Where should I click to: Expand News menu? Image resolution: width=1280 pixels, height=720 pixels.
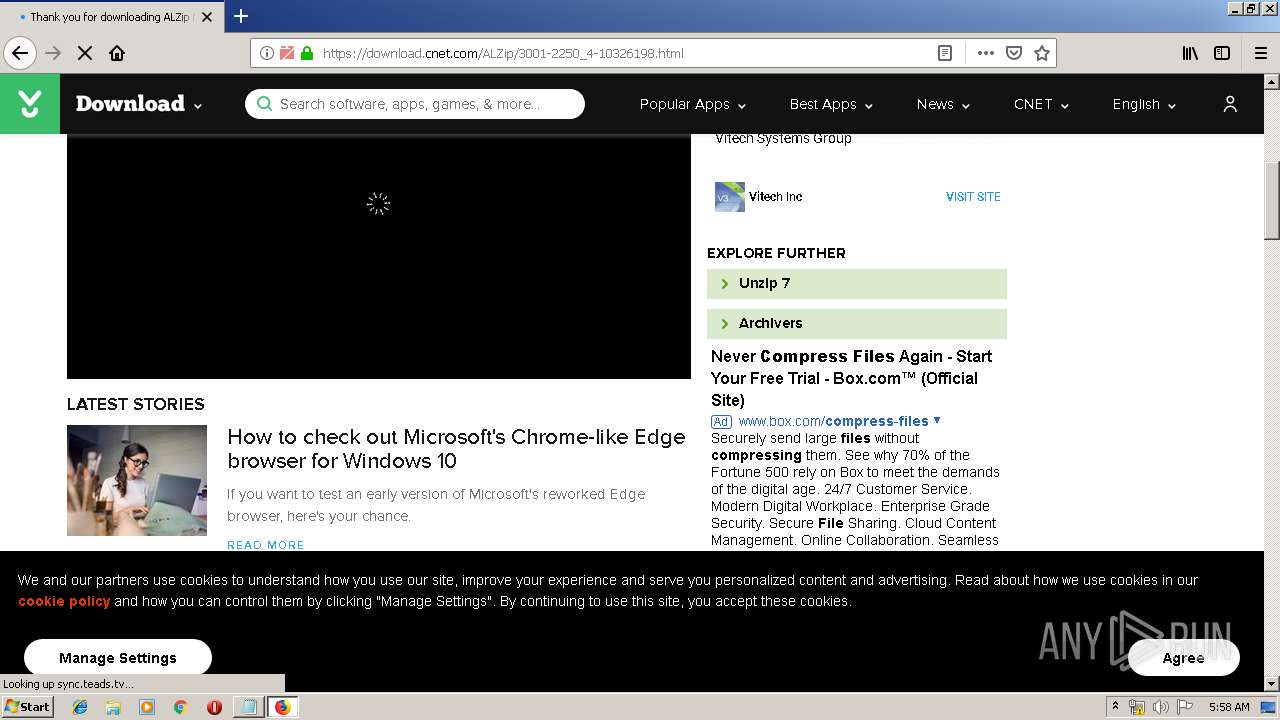point(943,104)
